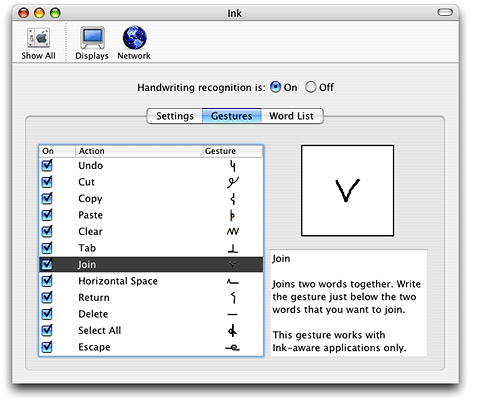
Task: Click the toolbar toggle pill button
Action: [445, 12]
